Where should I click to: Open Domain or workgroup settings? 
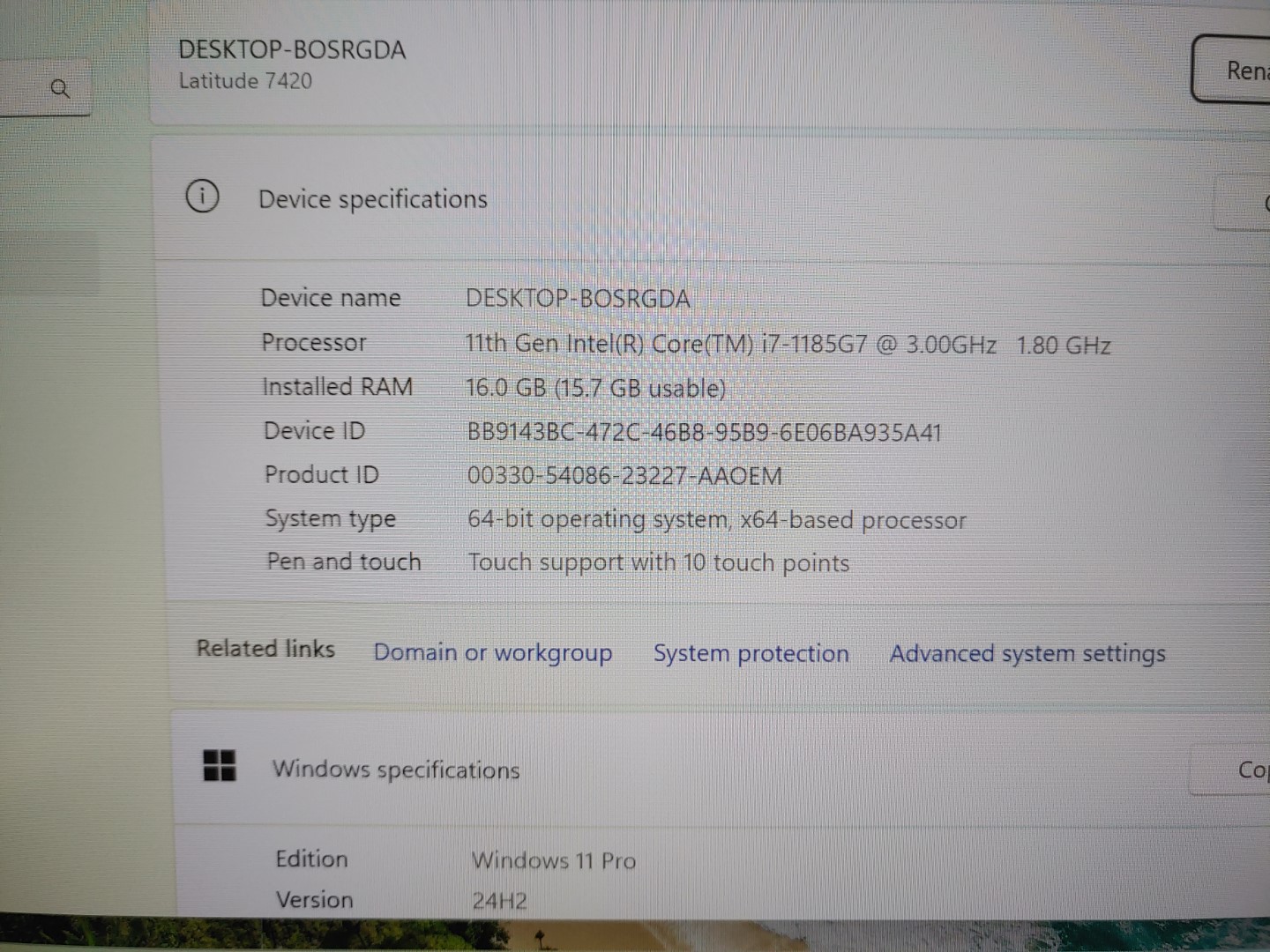[x=493, y=652]
